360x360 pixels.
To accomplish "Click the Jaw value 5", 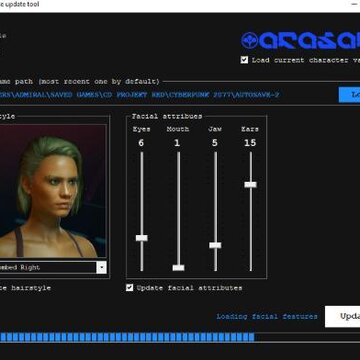I will (215, 143).
